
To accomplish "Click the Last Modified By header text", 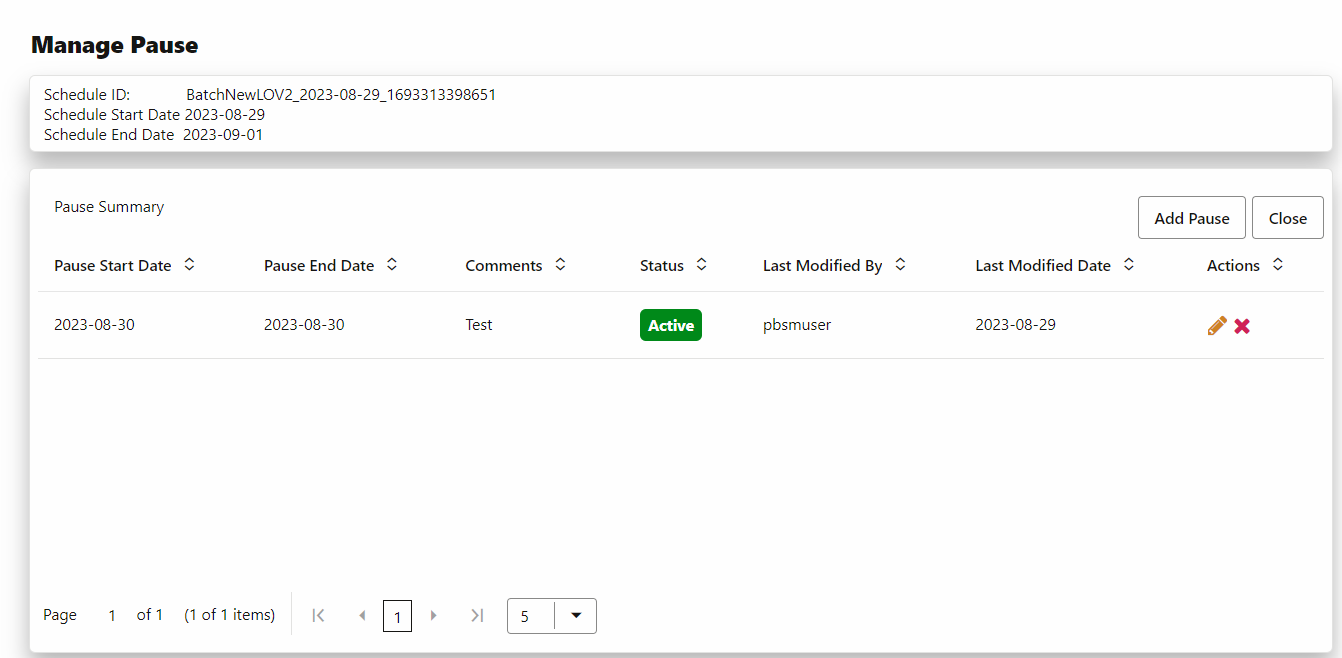I will point(823,266).
